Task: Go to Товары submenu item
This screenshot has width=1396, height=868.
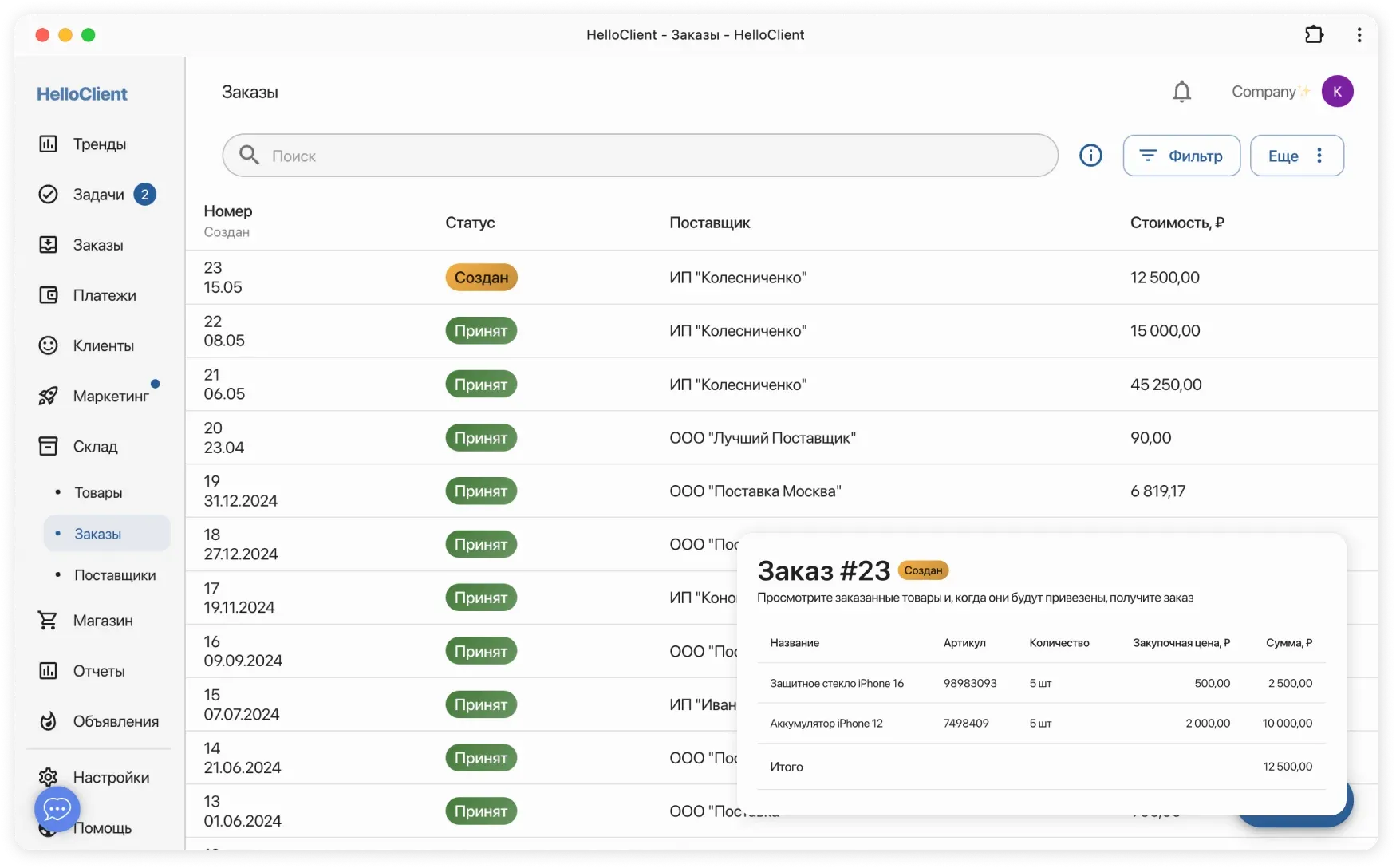Action: point(98,493)
